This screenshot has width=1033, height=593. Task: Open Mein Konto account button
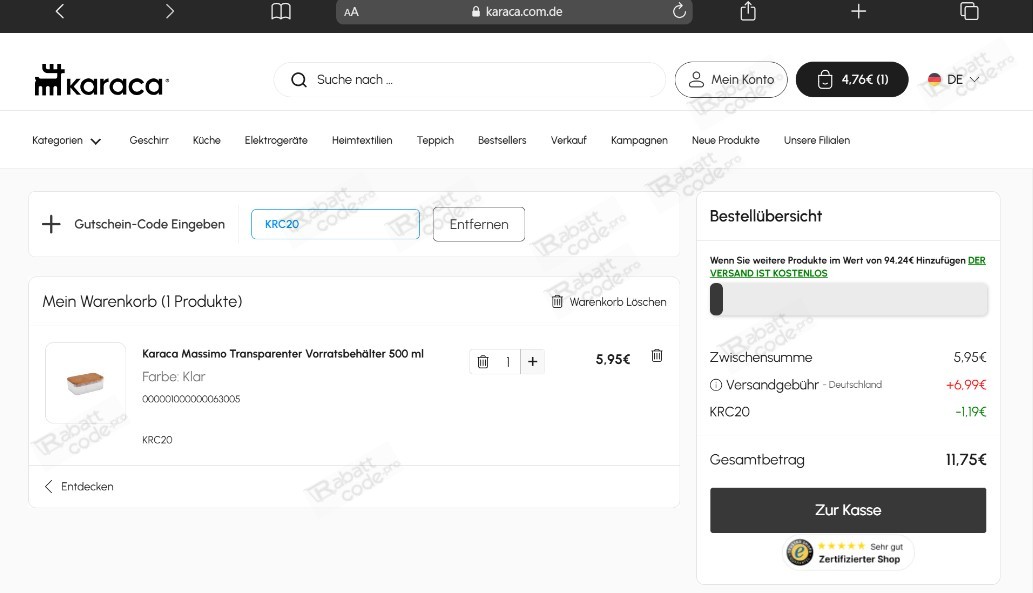[x=731, y=80]
